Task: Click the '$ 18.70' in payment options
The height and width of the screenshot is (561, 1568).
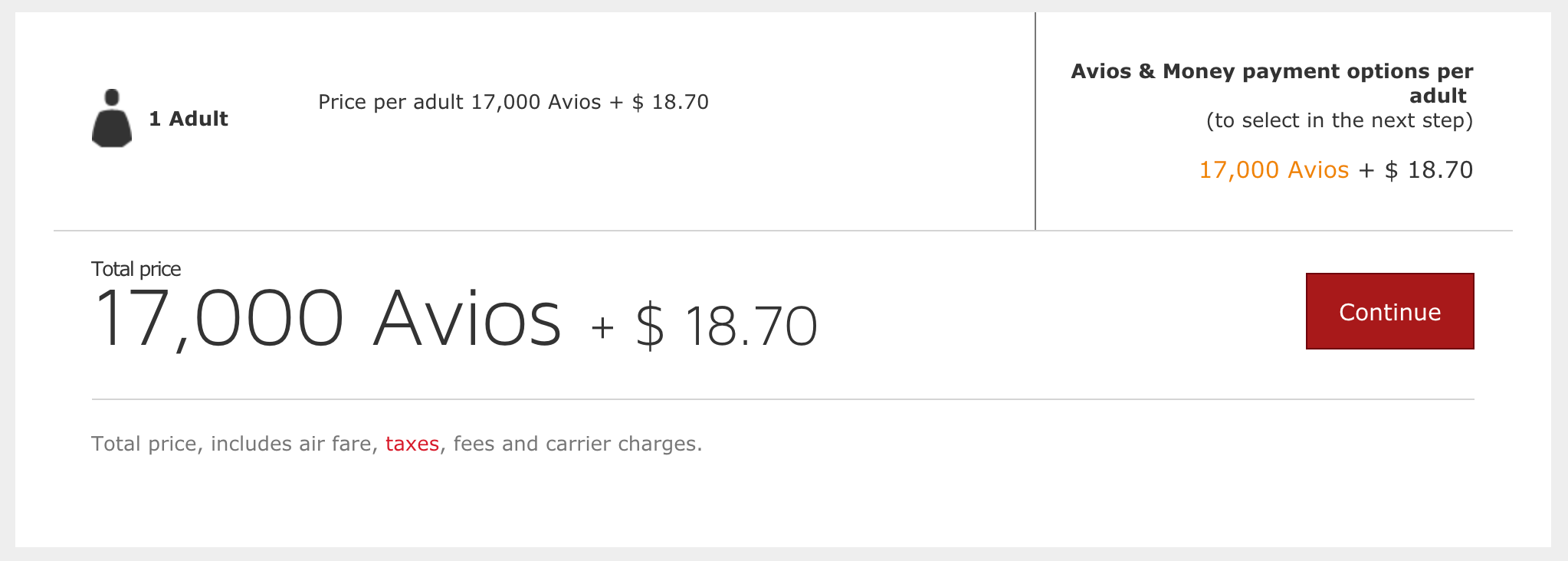Action: tap(1429, 169)
